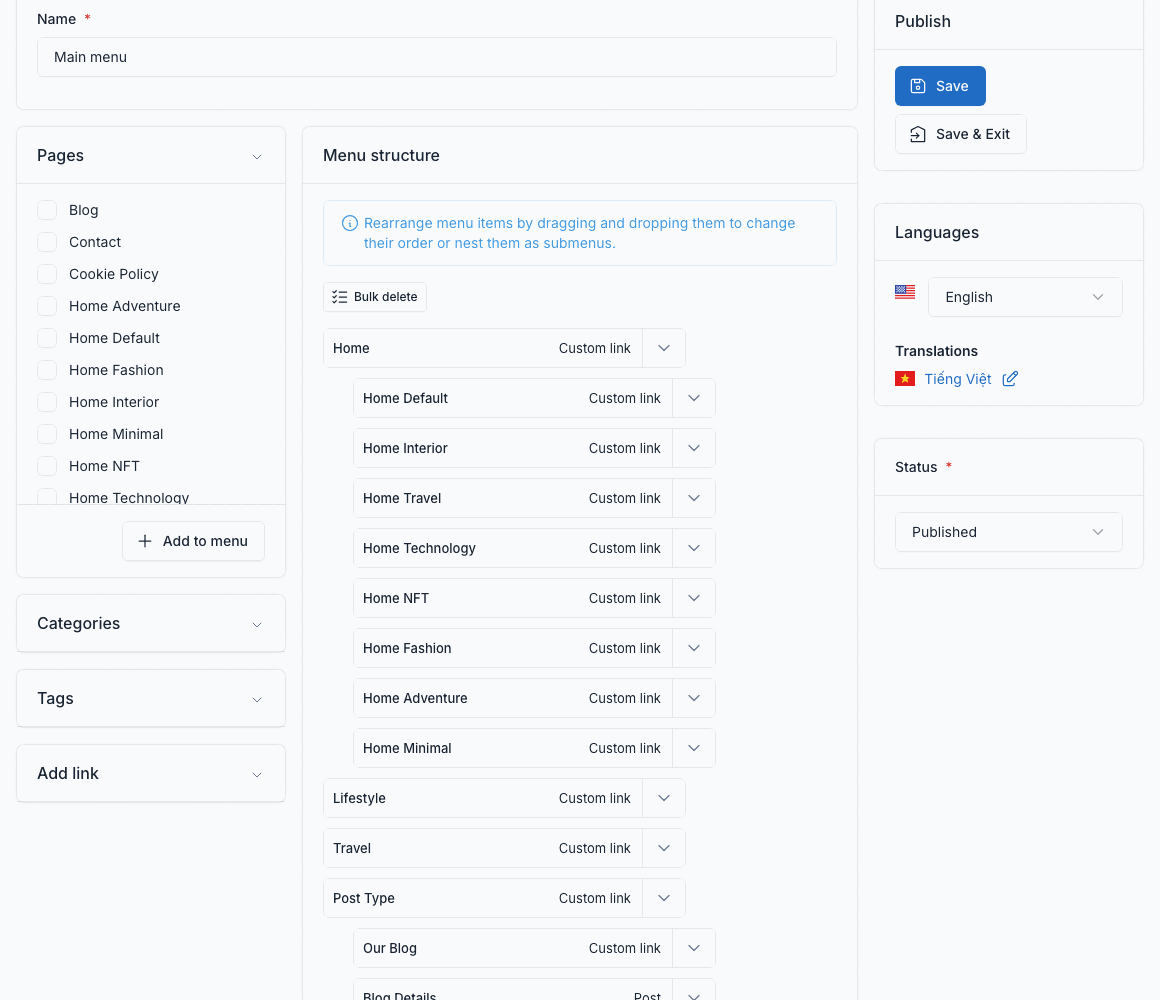Enable the Home Default page checkbox
1160x1000 pixels.
click(x=47, y=338)
